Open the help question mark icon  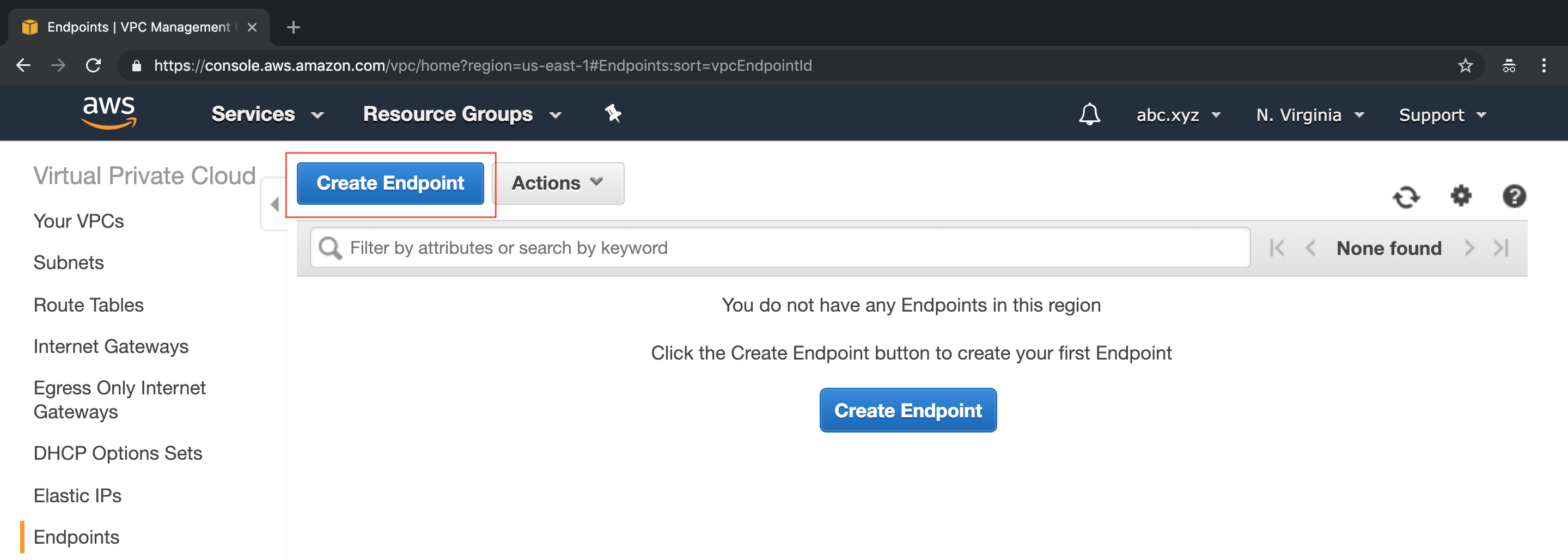click(1514, 196)
